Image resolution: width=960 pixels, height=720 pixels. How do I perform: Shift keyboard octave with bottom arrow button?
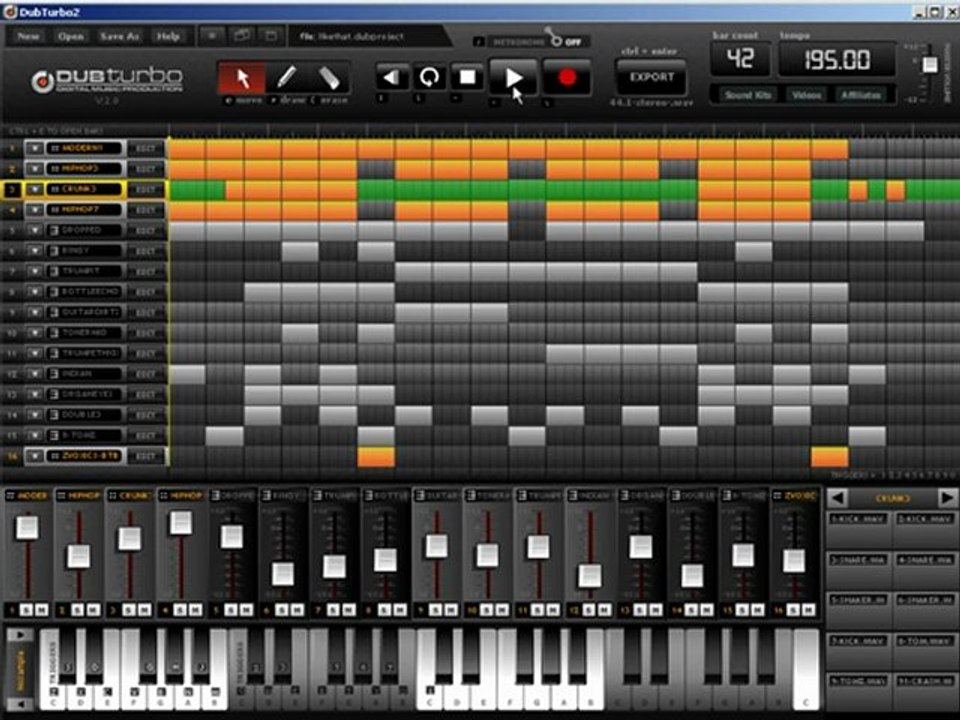coord(20,704)
